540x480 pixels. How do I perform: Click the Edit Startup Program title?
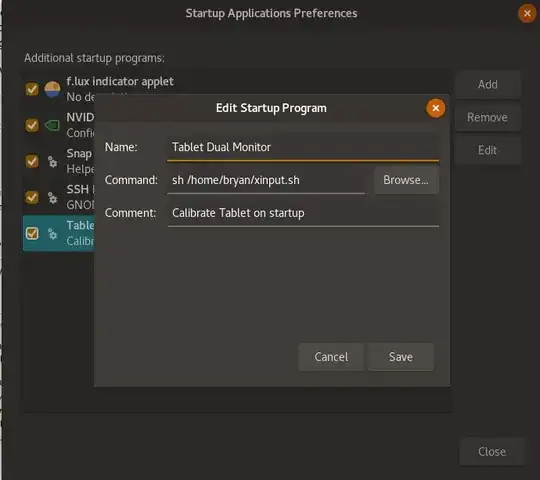[271, 108]
